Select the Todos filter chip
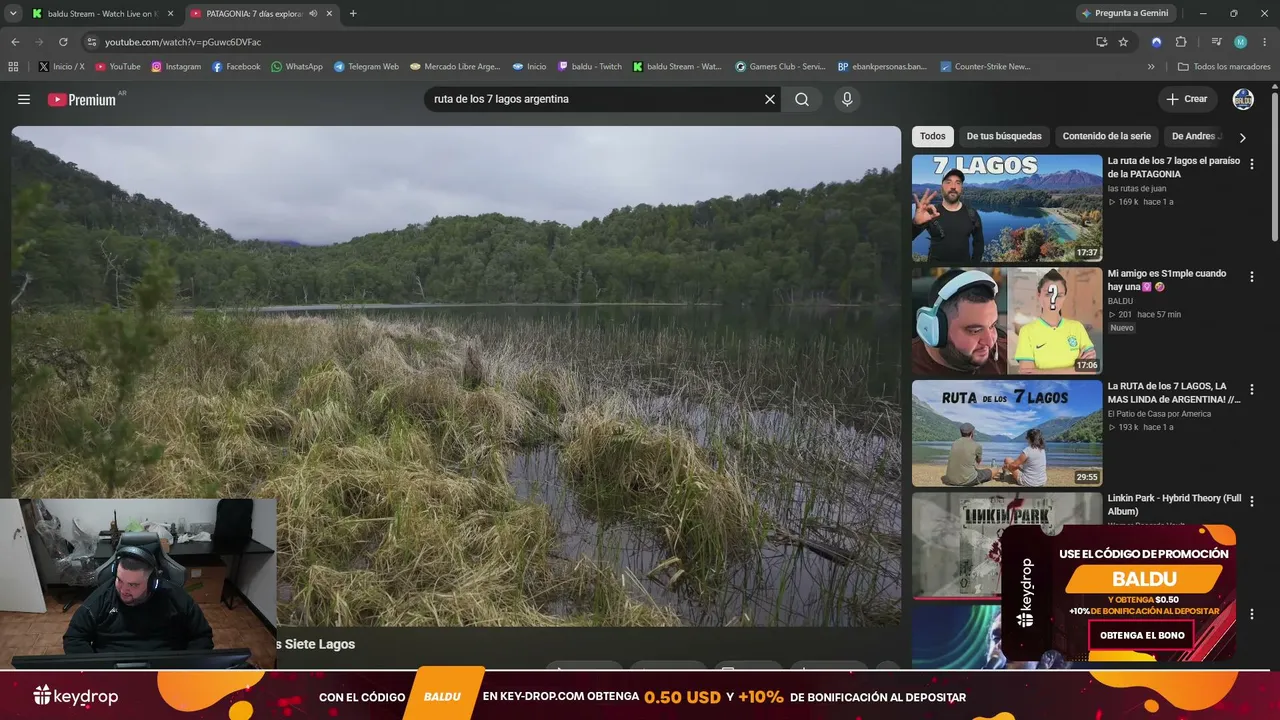 (932, 136)
